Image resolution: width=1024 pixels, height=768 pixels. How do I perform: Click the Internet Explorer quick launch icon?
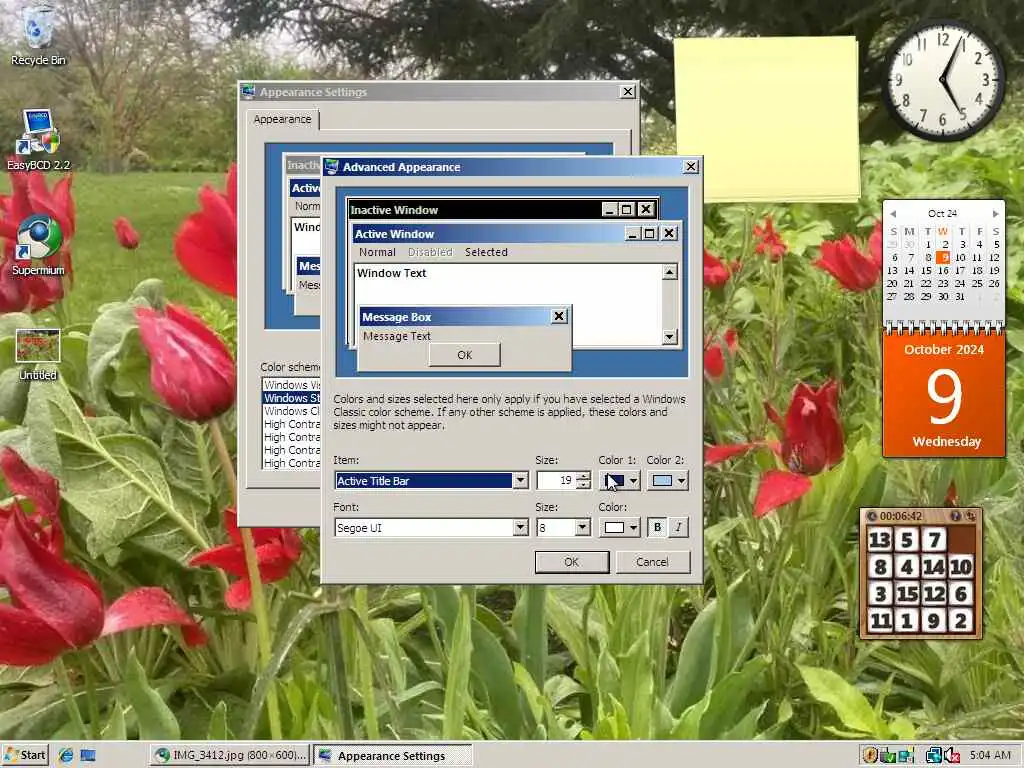pos(66,755)
